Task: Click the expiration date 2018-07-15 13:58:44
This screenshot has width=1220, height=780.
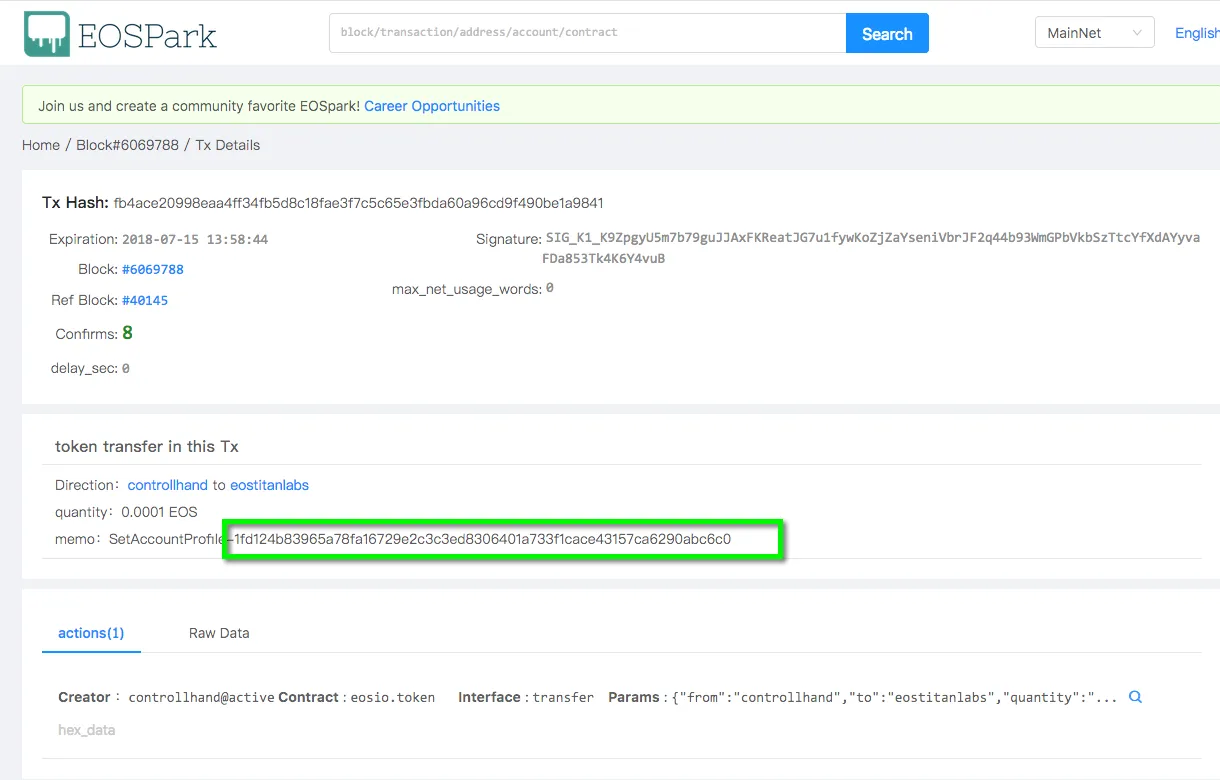Action: click(195, 240)
